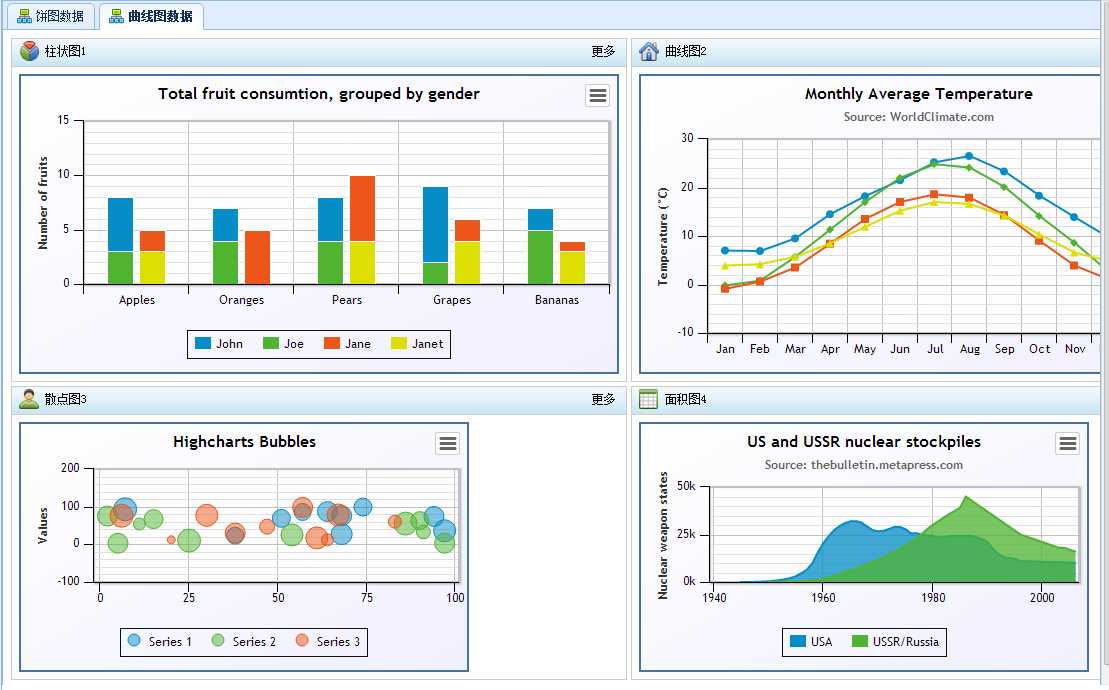Click the pie chart icon beside 柱状图1
The image size is (1109, 690).
coord(29,51)
